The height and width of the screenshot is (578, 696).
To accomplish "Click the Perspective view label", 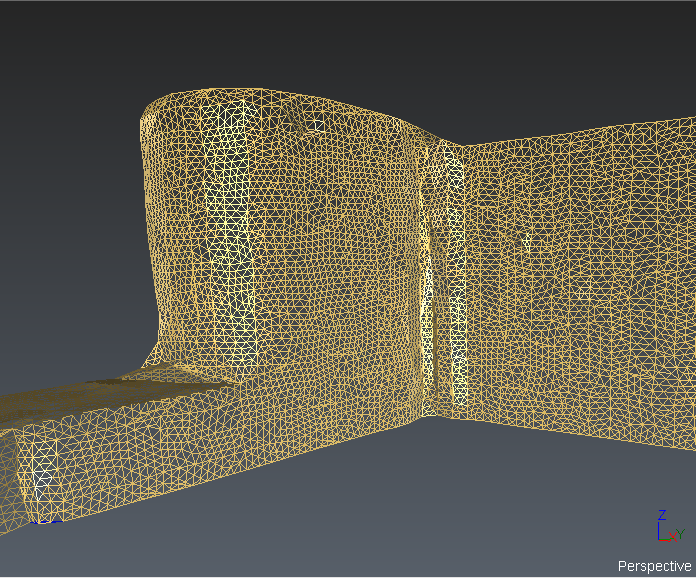I will coord(654,566).
